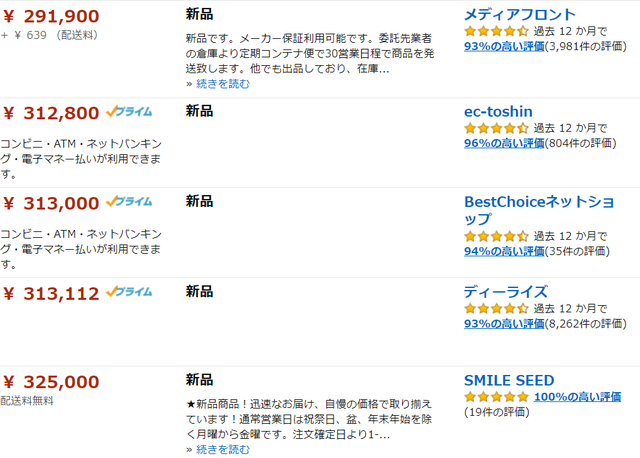The height and width of the screenshot is (458, 640).
Task: Click 100%の高い評価 rating link
Action: [578, 396]
